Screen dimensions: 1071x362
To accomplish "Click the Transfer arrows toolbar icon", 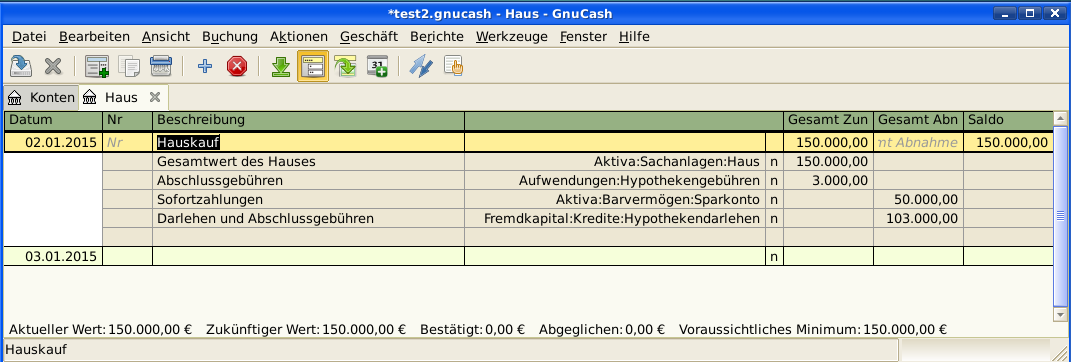I will tap(421, 66).
